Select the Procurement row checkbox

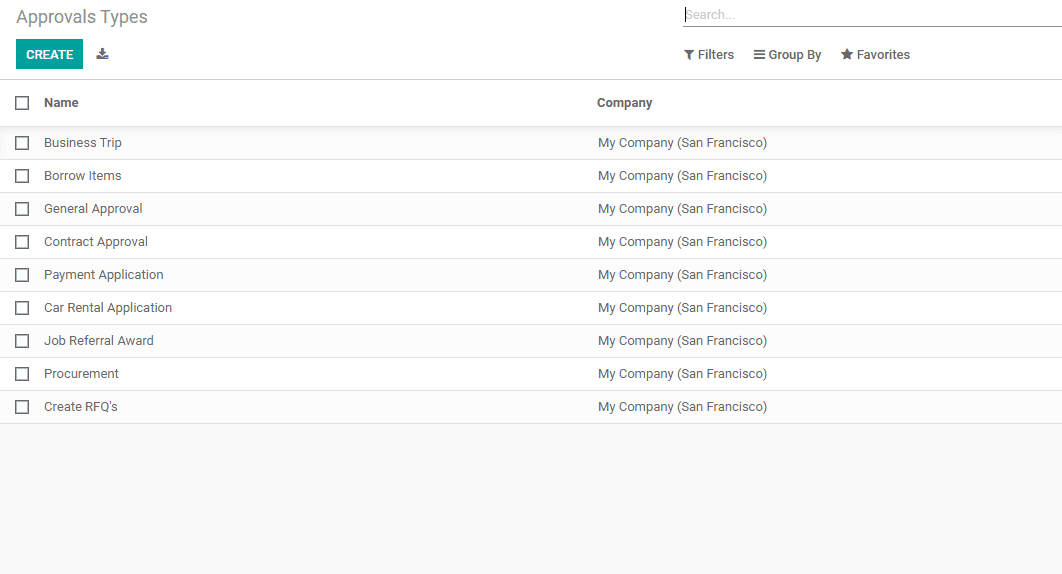[22, 374]
